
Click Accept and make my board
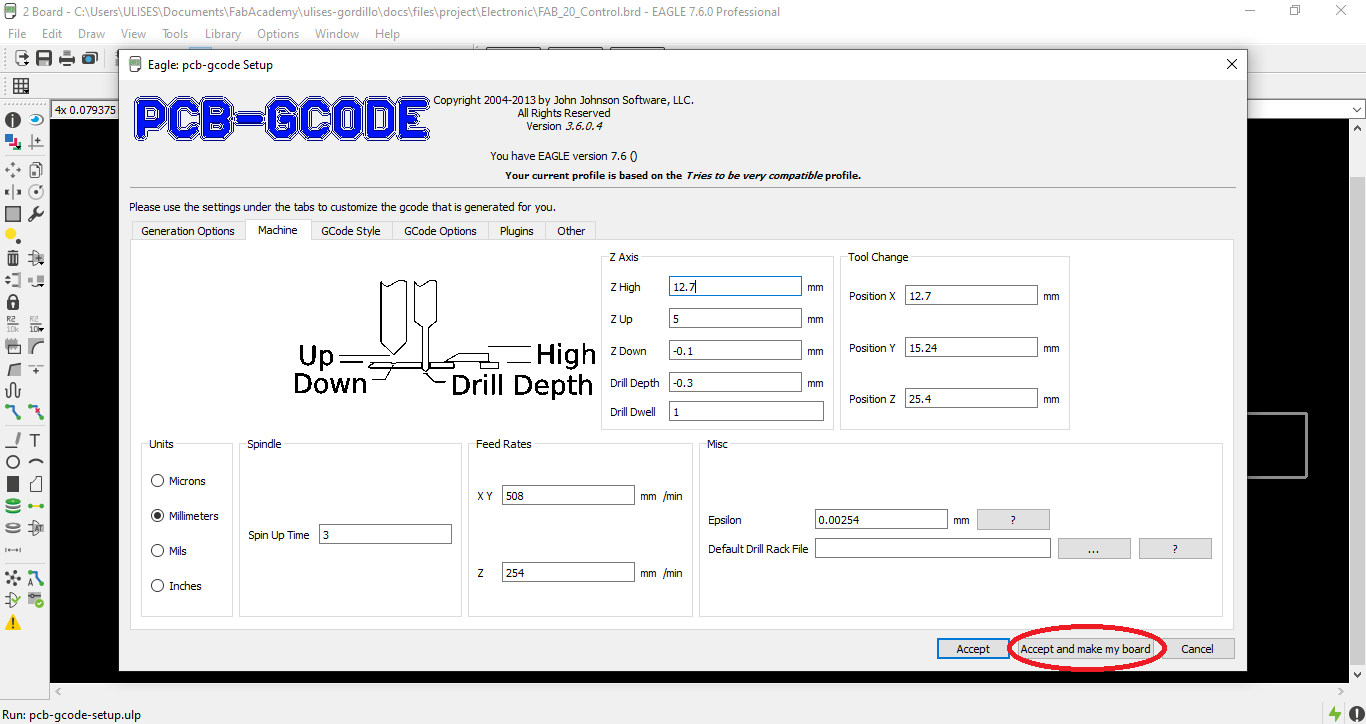tap(1085, 649)
